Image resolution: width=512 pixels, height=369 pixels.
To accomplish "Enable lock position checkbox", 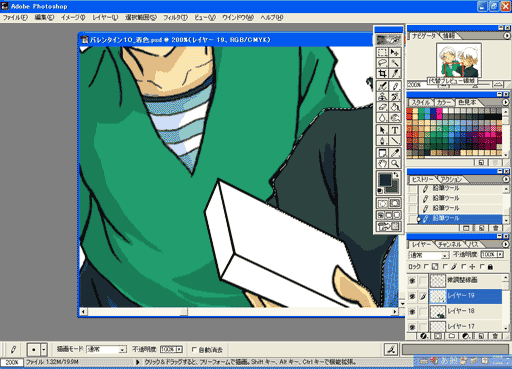I will click(464, 267).
